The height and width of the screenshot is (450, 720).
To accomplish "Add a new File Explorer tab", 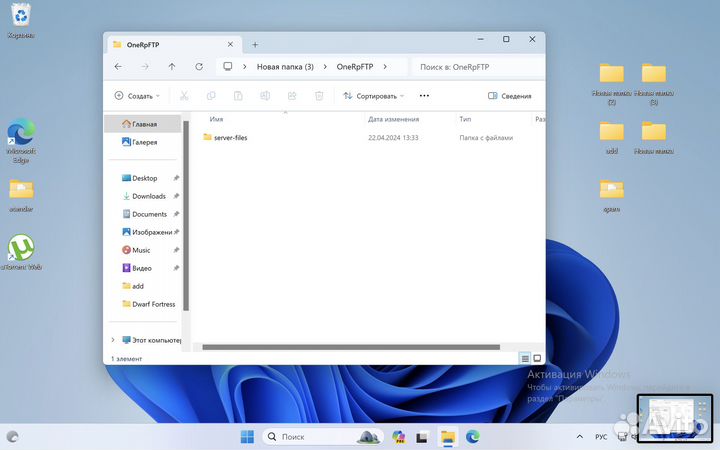I will pyautogui.click(x=255, y=44).
